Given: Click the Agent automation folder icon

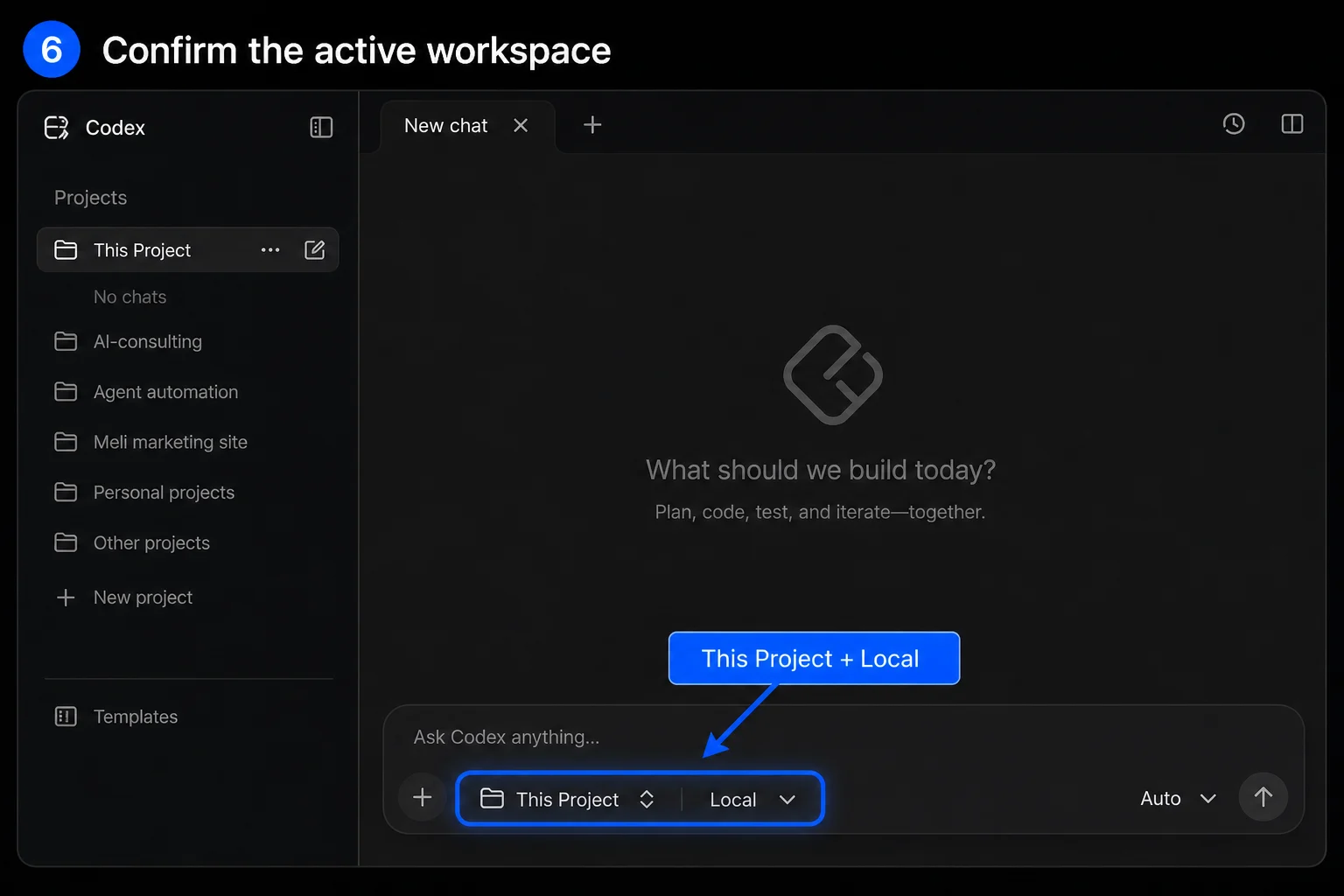Looking at the screenshot, I should 66,392.
